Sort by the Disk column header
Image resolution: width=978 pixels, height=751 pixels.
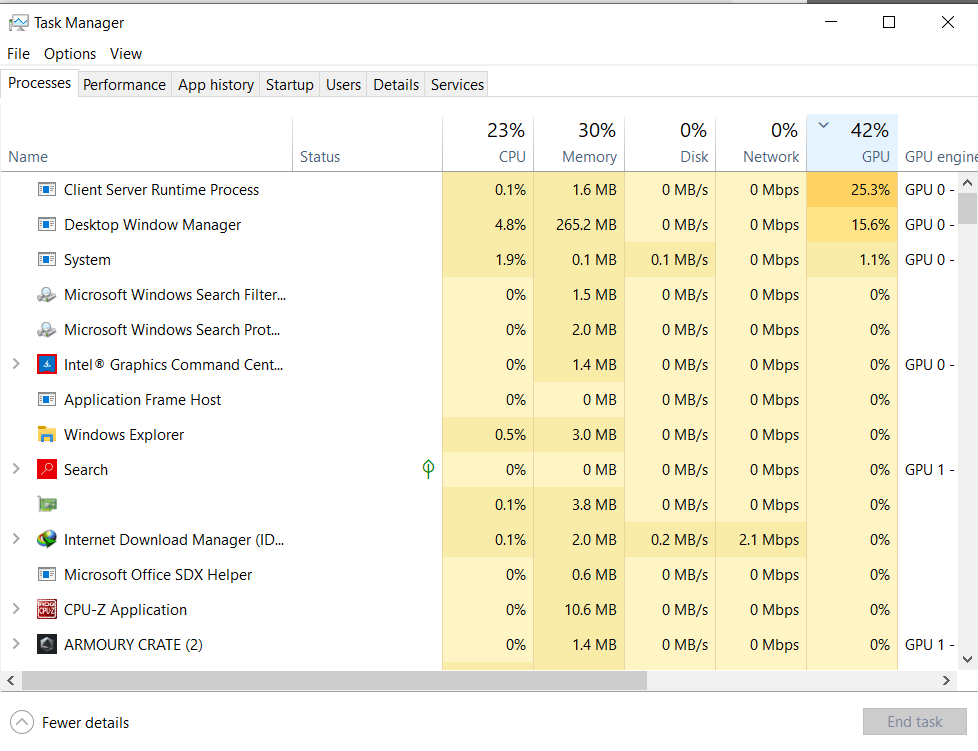click(671, 143)
